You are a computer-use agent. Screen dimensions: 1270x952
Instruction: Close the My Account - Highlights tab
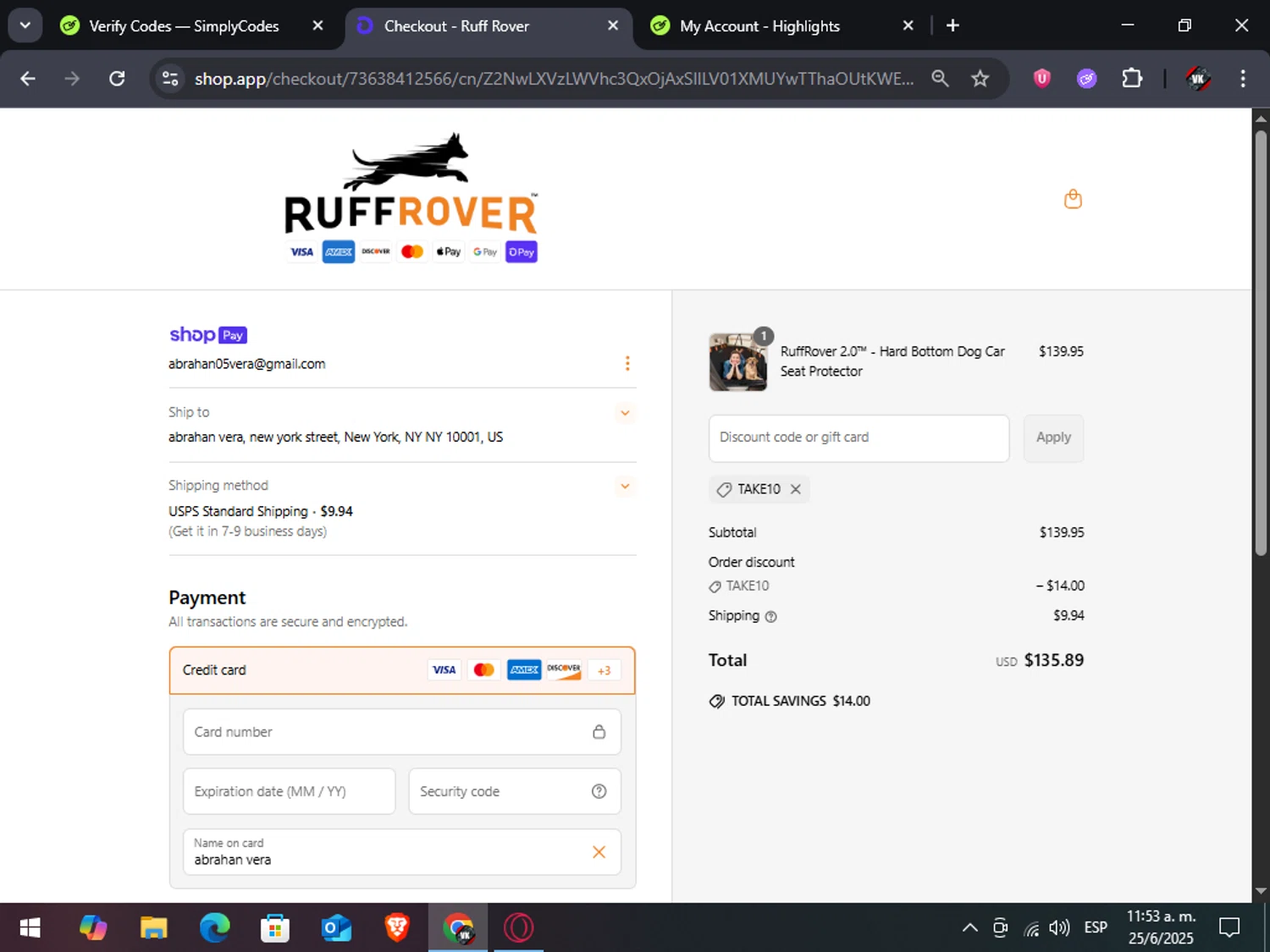pos(908,26)
